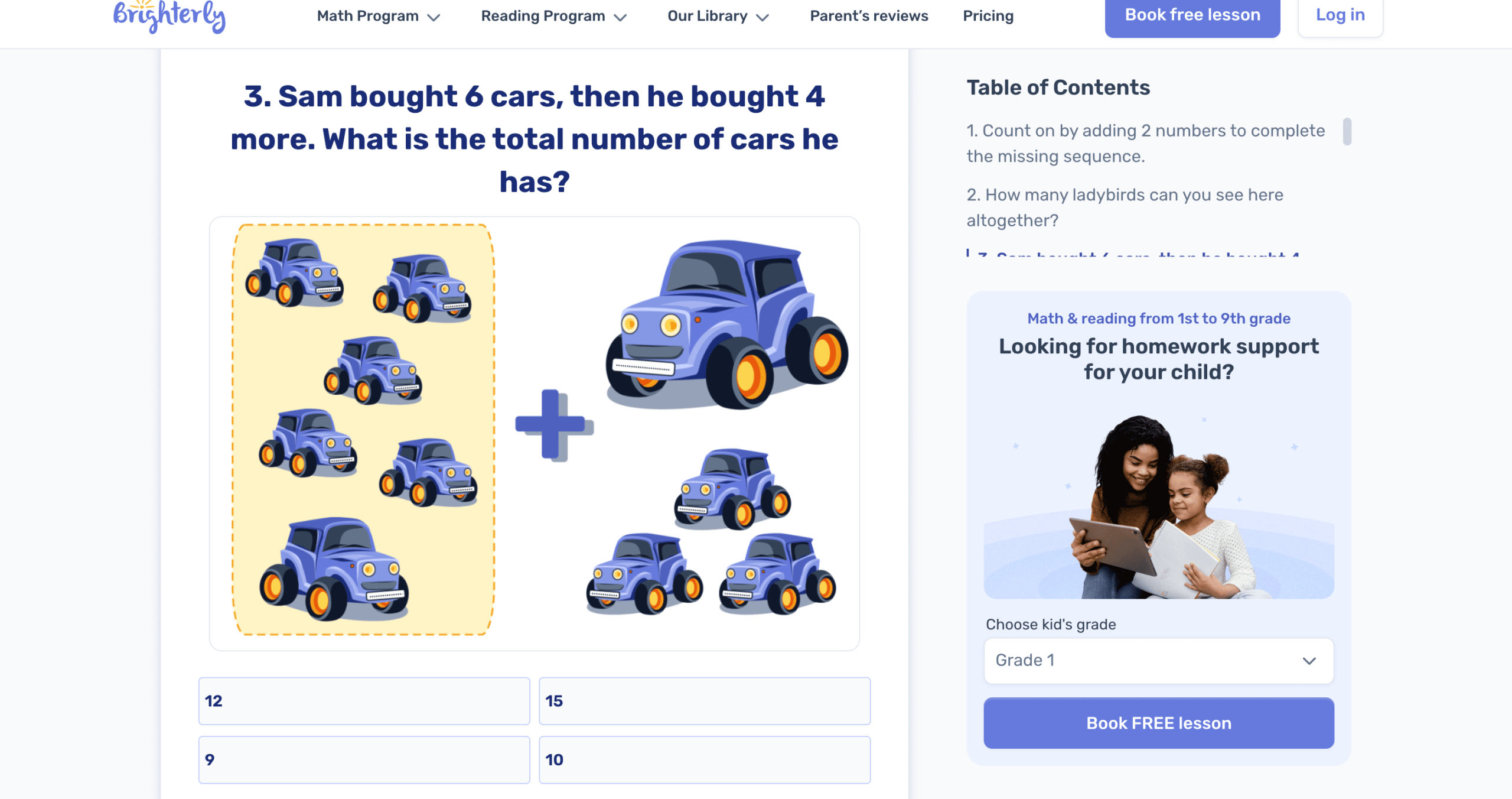The height and width of the screenshot is (799, 1512).
Task: Select answer option 9
Action: click(364, 760)
